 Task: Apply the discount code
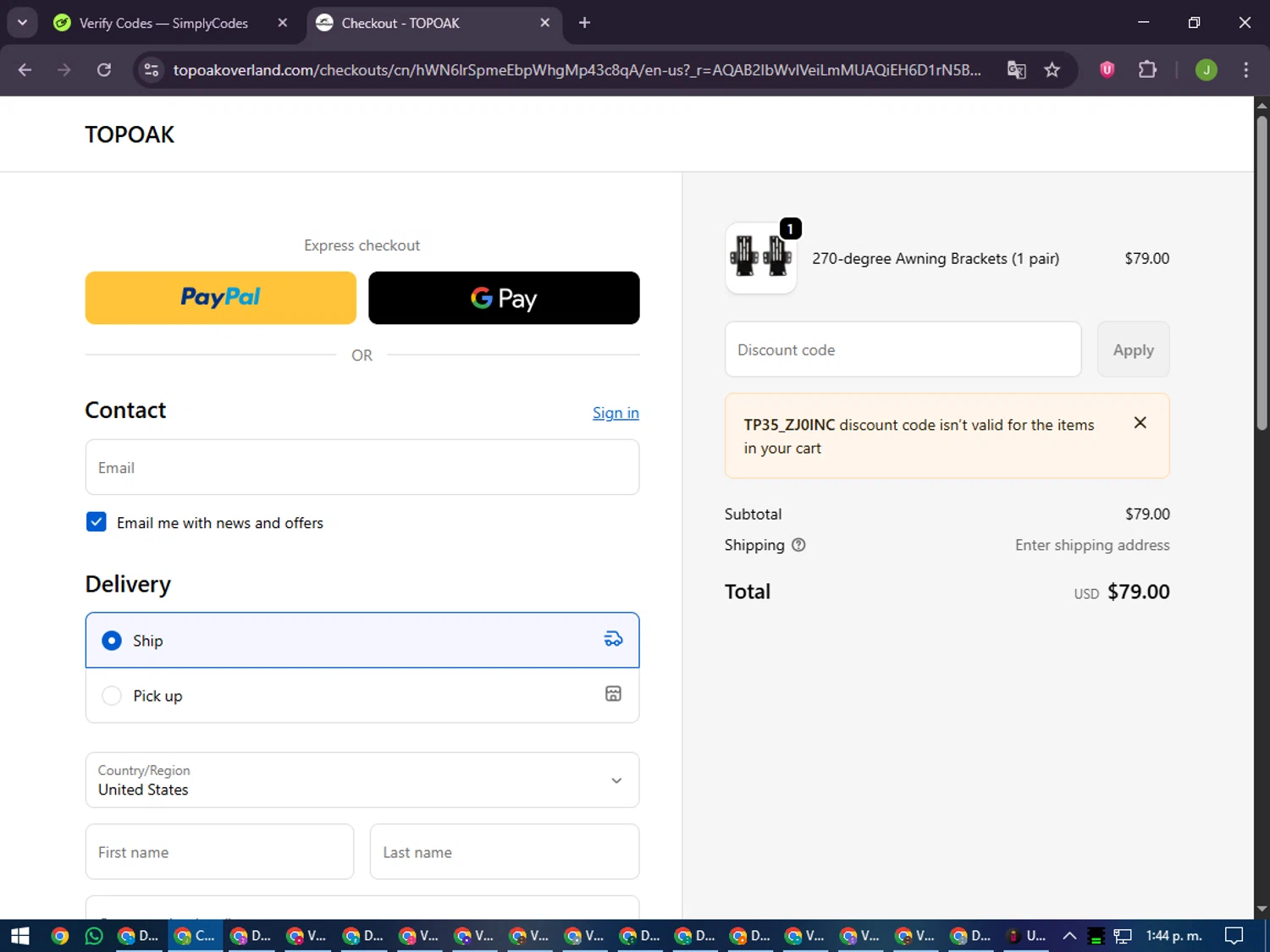point(1134,349)
